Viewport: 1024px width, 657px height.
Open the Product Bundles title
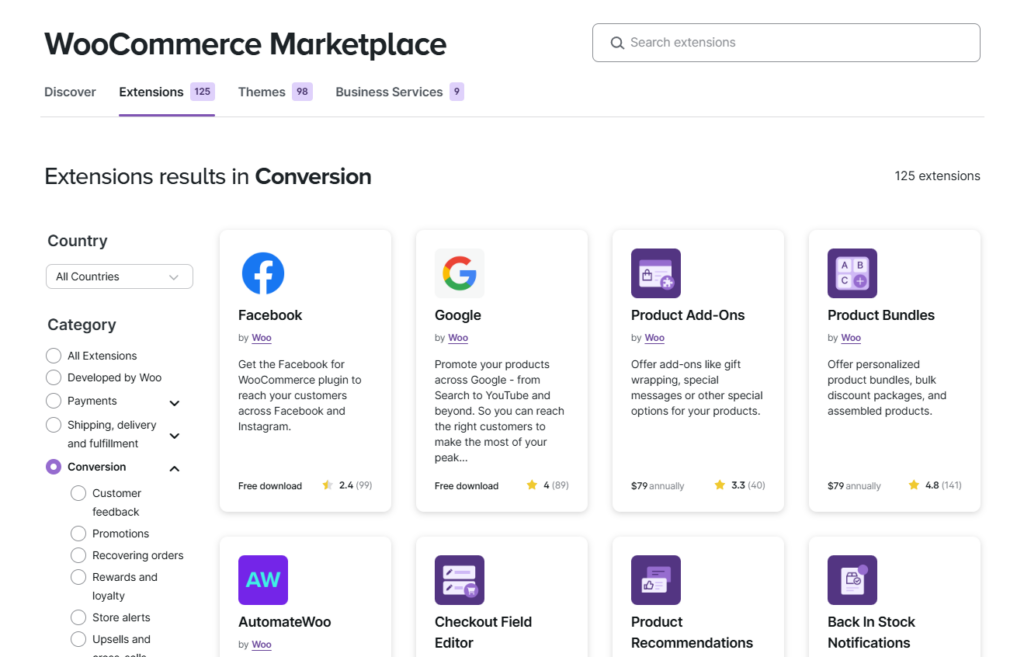pyautogui.click(x=881, y=315)
